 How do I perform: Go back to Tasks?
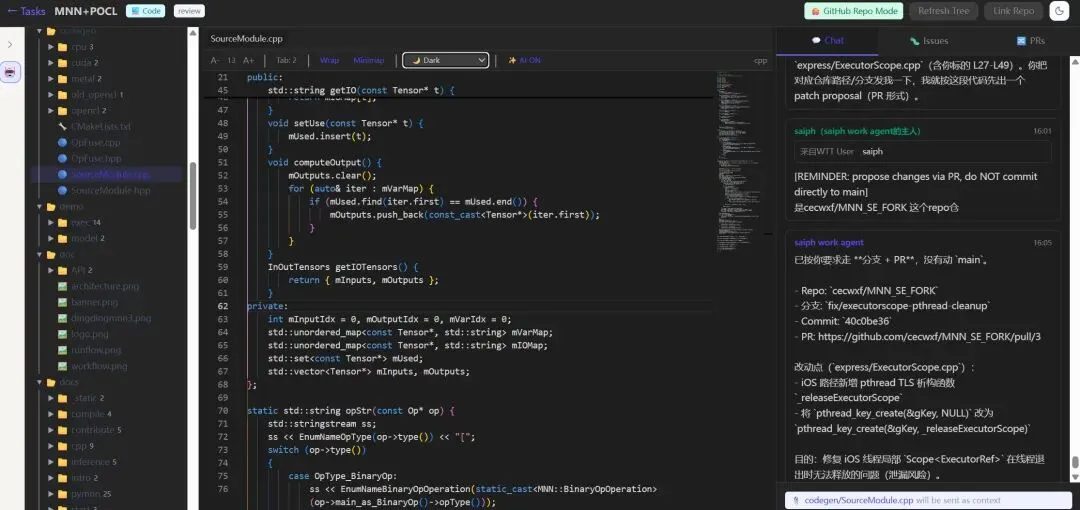pyautogui.click(x=26, y=11)
